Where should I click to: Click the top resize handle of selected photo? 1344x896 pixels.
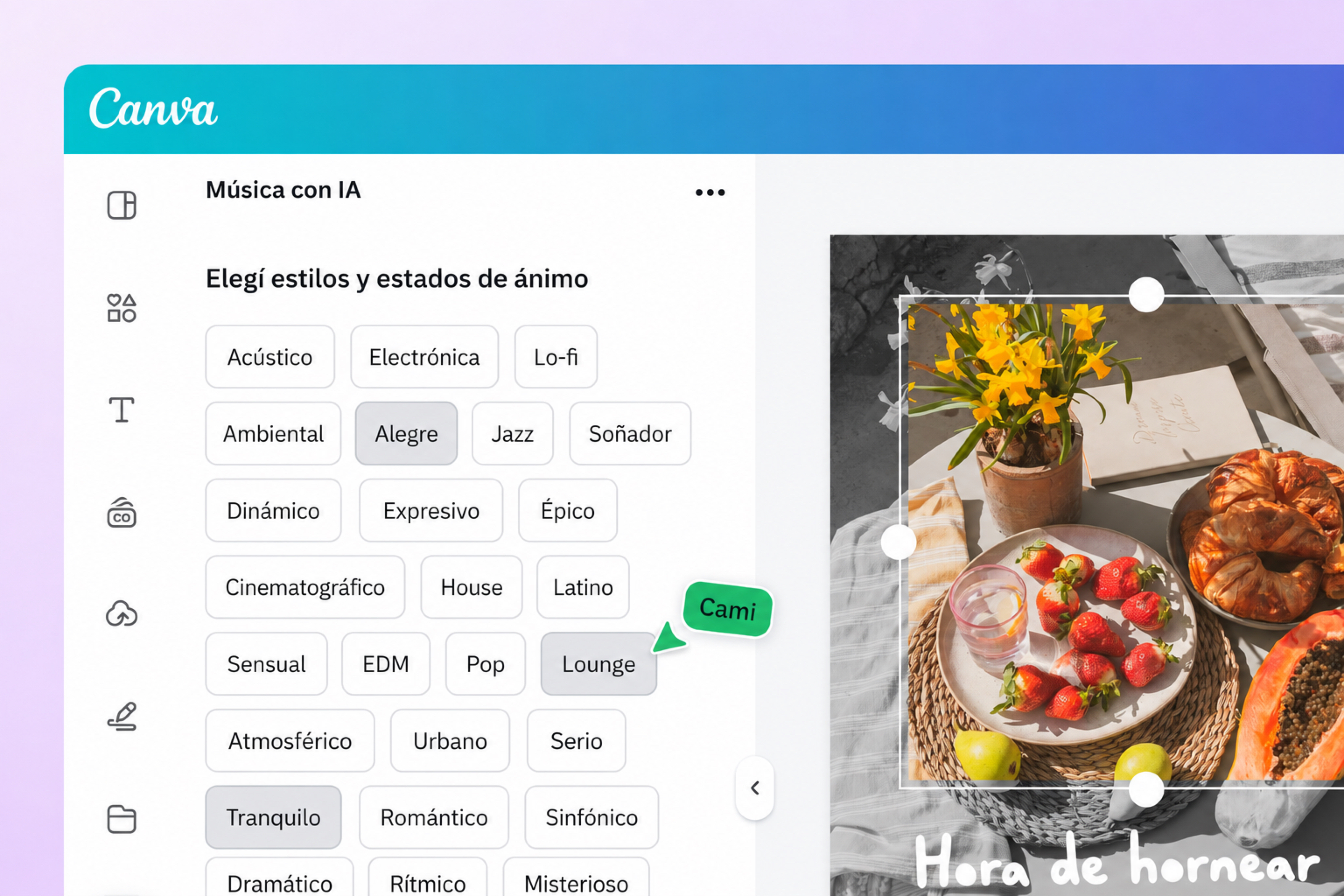(1146, 295)
